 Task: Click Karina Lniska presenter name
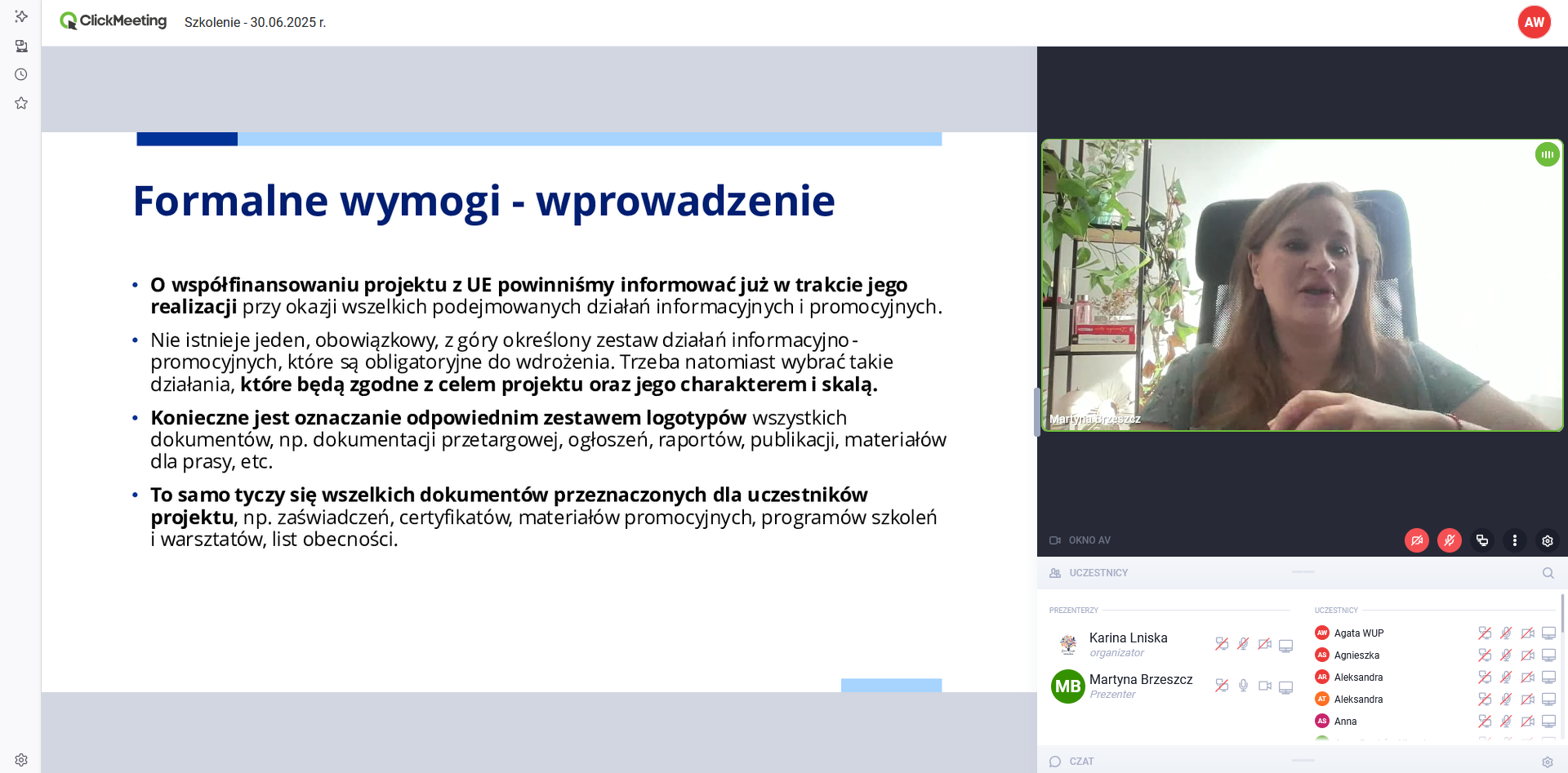pos(1128,638)
